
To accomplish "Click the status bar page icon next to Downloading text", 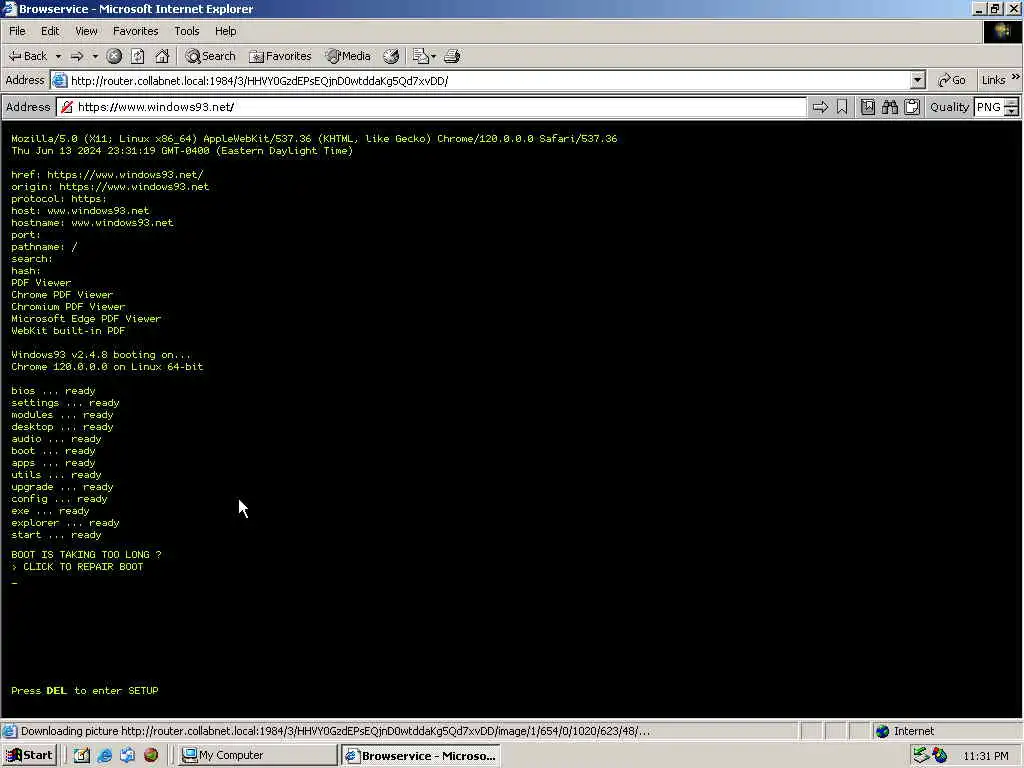I will coord(10,731).
